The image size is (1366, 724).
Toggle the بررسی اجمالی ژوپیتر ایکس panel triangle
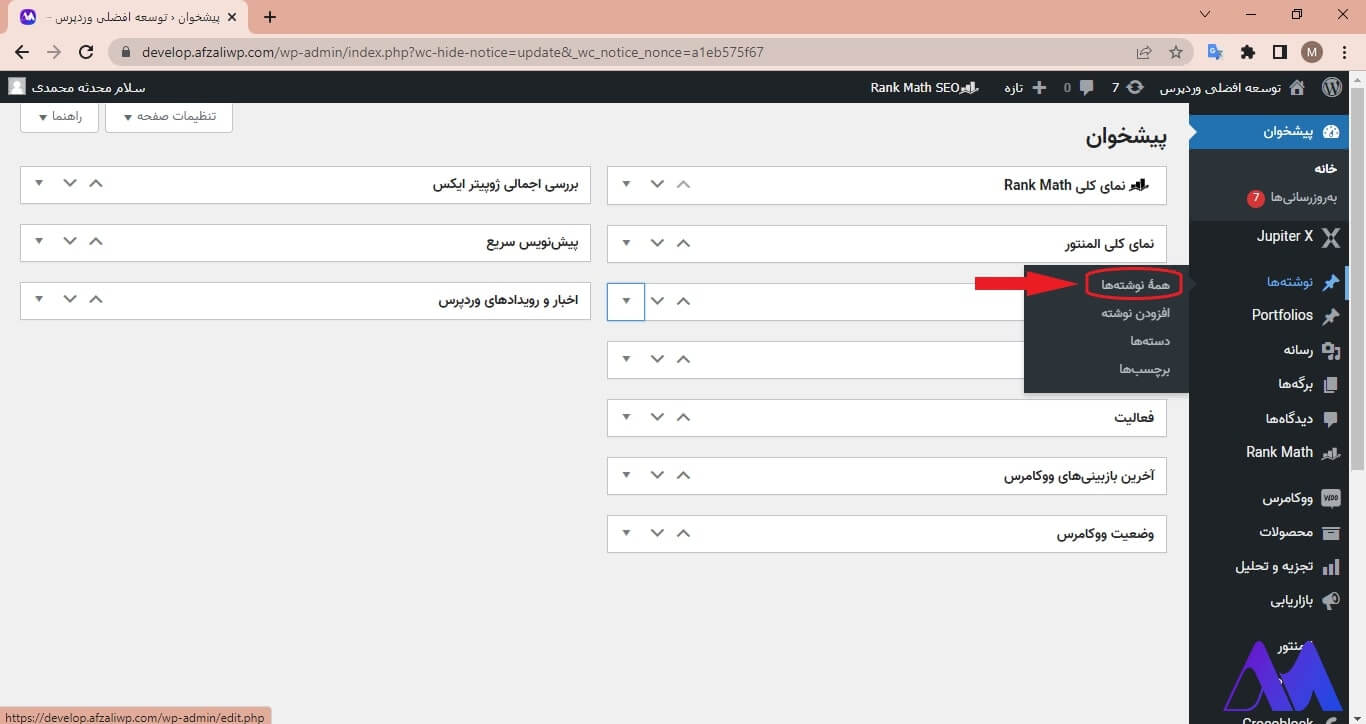coord(40,184)
